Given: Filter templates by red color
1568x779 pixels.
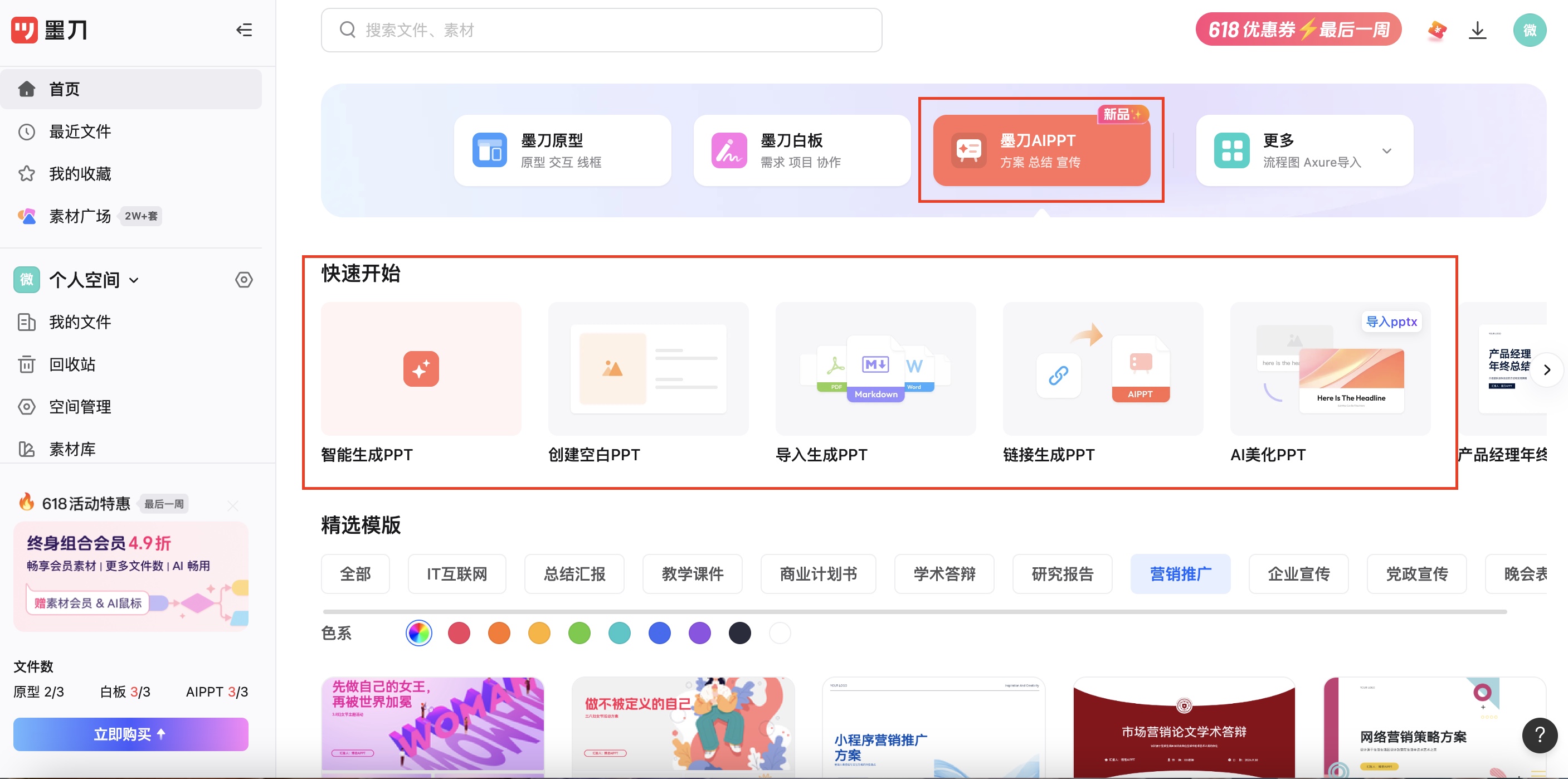Looking at the screenshot, I should pos(459,633).
